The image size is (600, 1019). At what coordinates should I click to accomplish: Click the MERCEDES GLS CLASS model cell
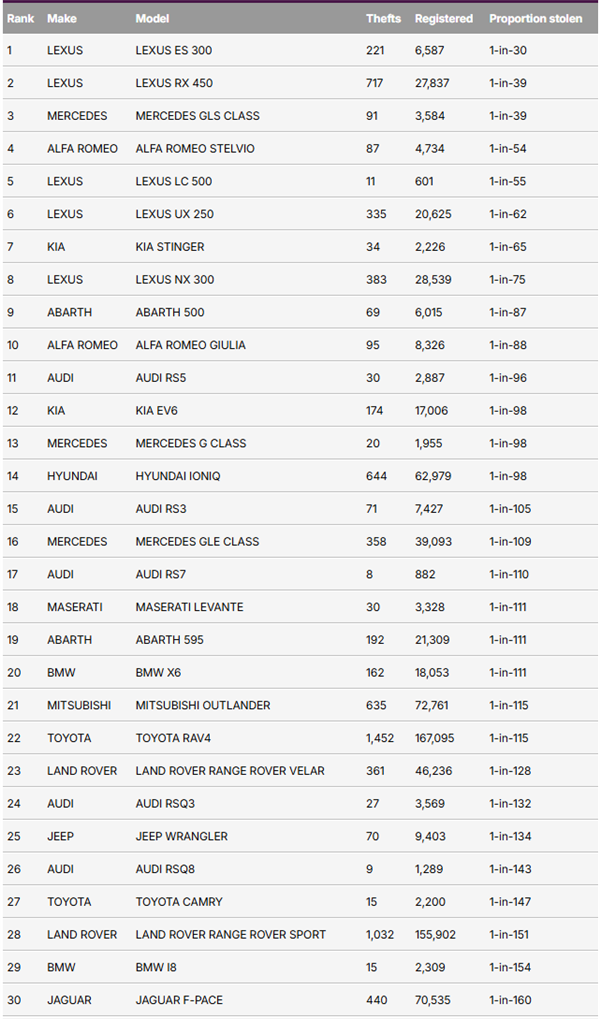(190, 116)
